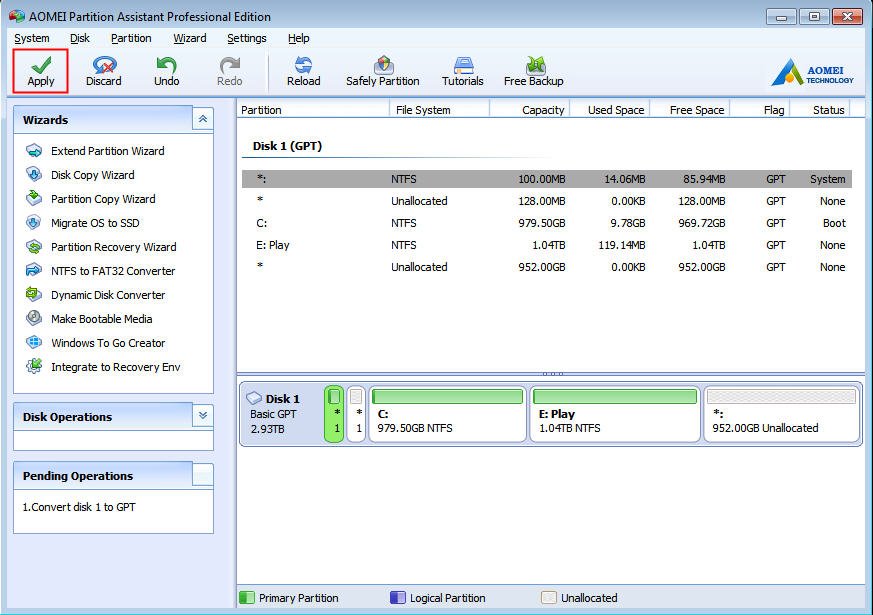The image size is (873, 615).
Task: Select the C: 979.50GB NTFS block
Action: pyautogui.click(x=448, y=414)
